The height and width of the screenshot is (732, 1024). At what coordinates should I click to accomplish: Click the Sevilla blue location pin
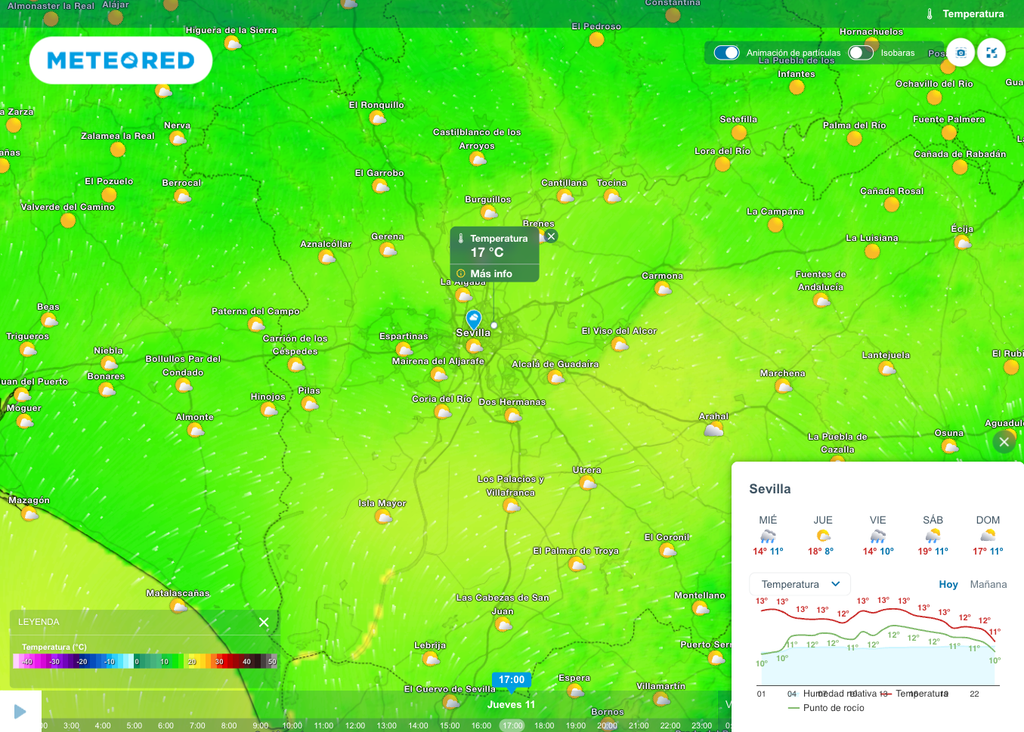[474, 319]
